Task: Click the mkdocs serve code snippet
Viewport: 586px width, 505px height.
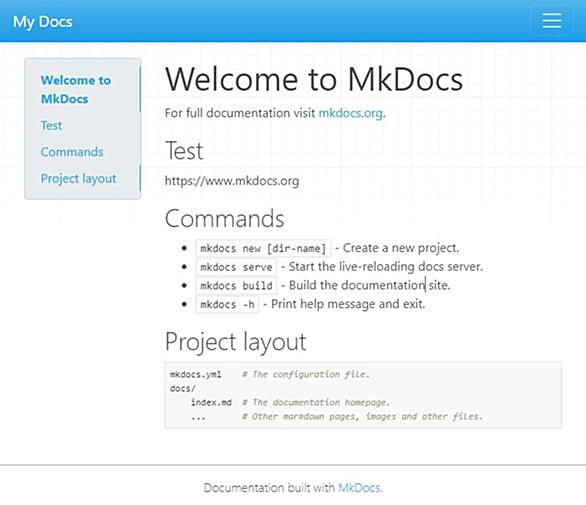Action: [x=236, y=267]
